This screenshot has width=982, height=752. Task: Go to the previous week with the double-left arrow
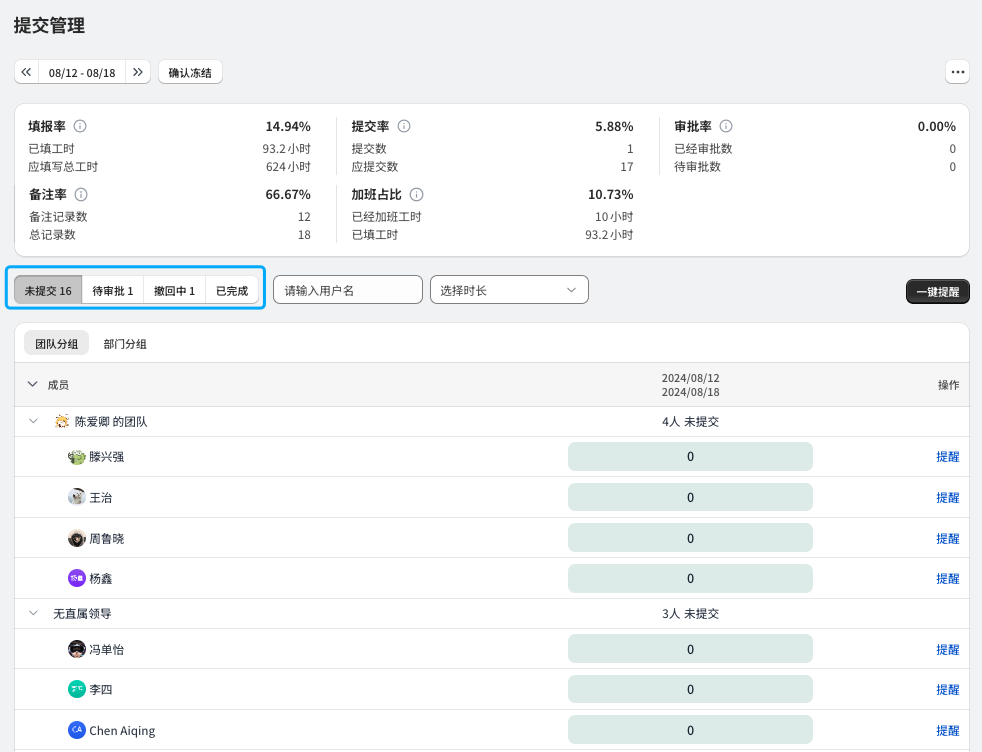[x=26, y=72]
